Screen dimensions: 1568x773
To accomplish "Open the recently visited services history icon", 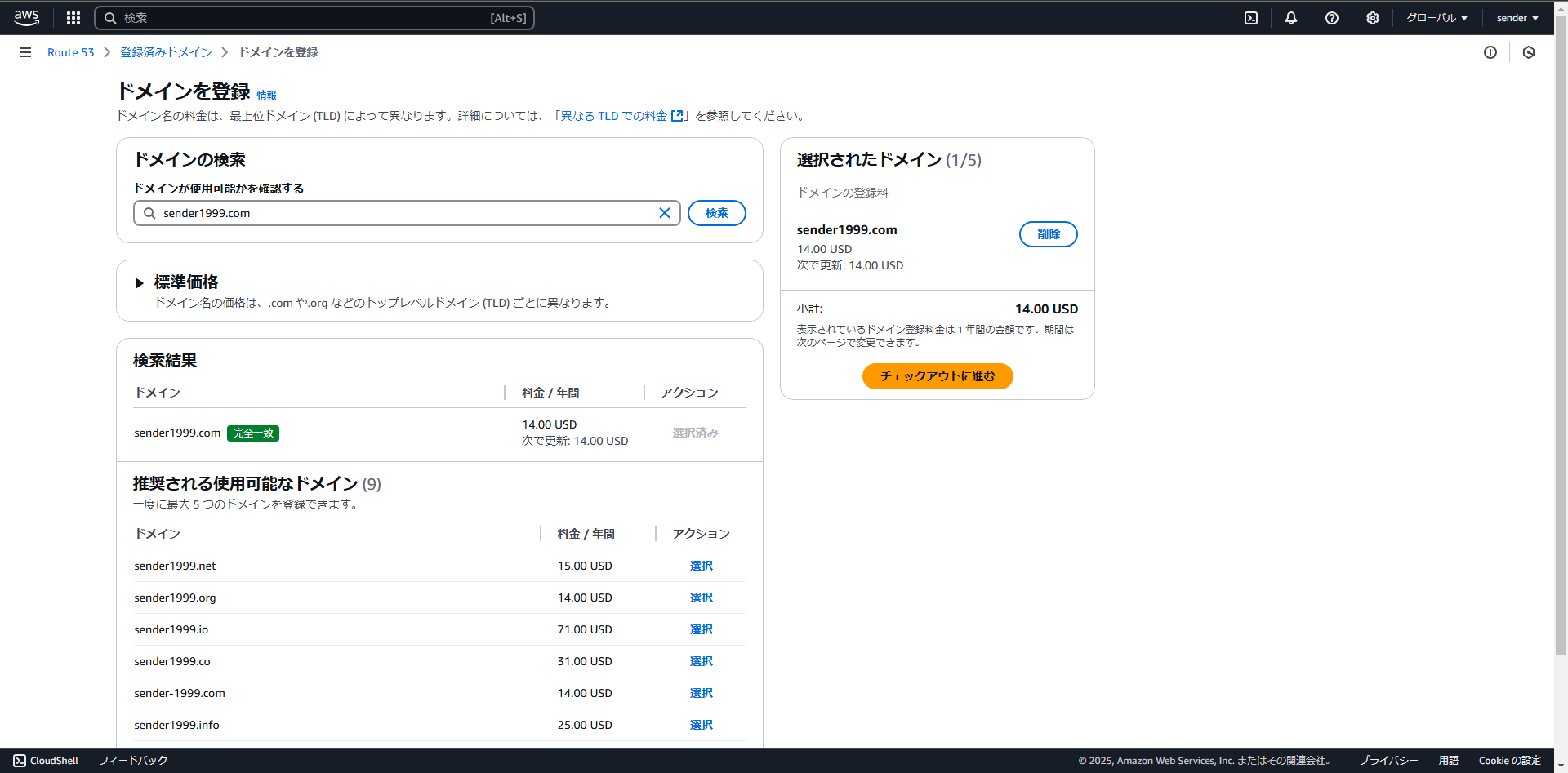I will point(1530,52).
